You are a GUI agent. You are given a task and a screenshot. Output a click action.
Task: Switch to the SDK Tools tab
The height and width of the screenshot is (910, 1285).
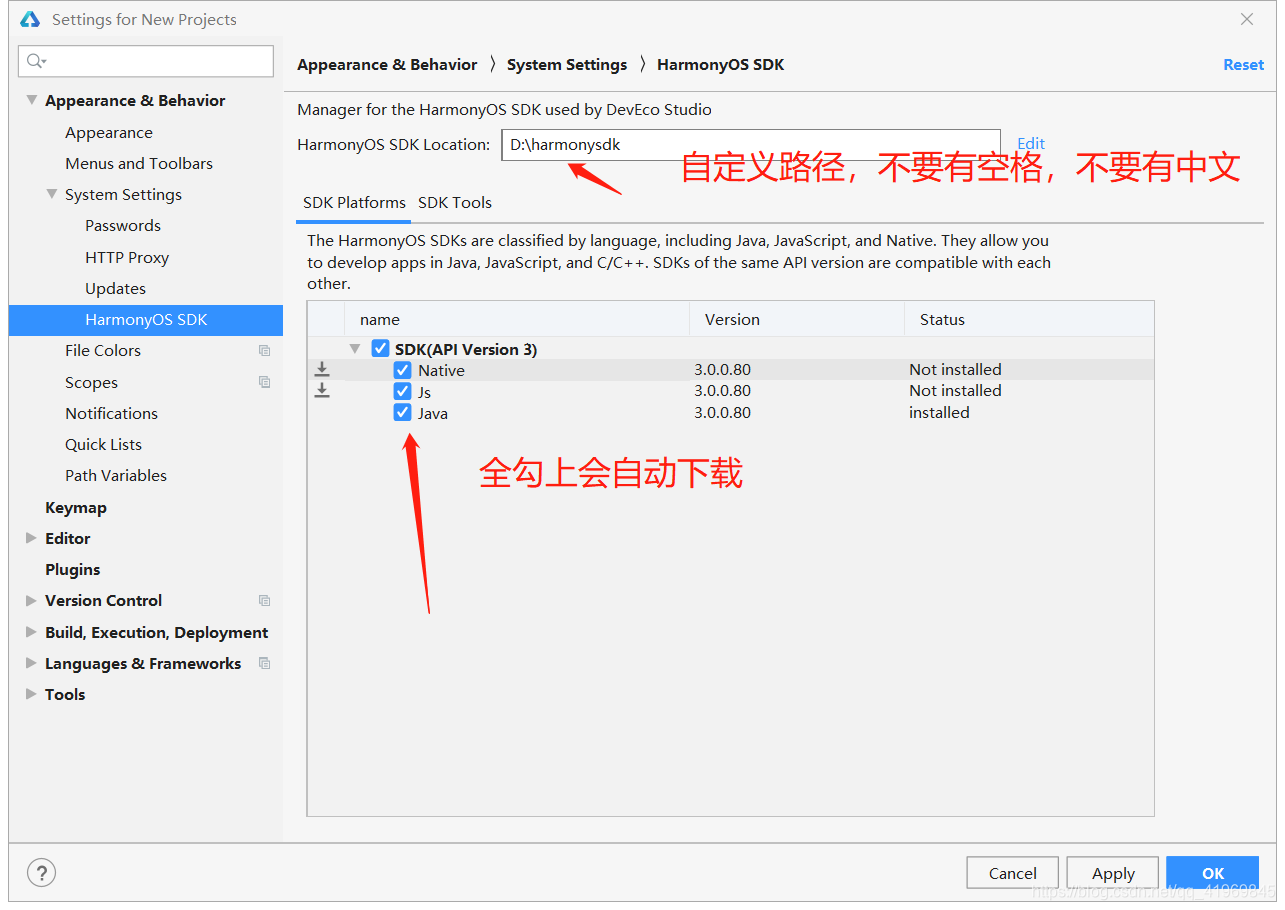click(455, 202)
